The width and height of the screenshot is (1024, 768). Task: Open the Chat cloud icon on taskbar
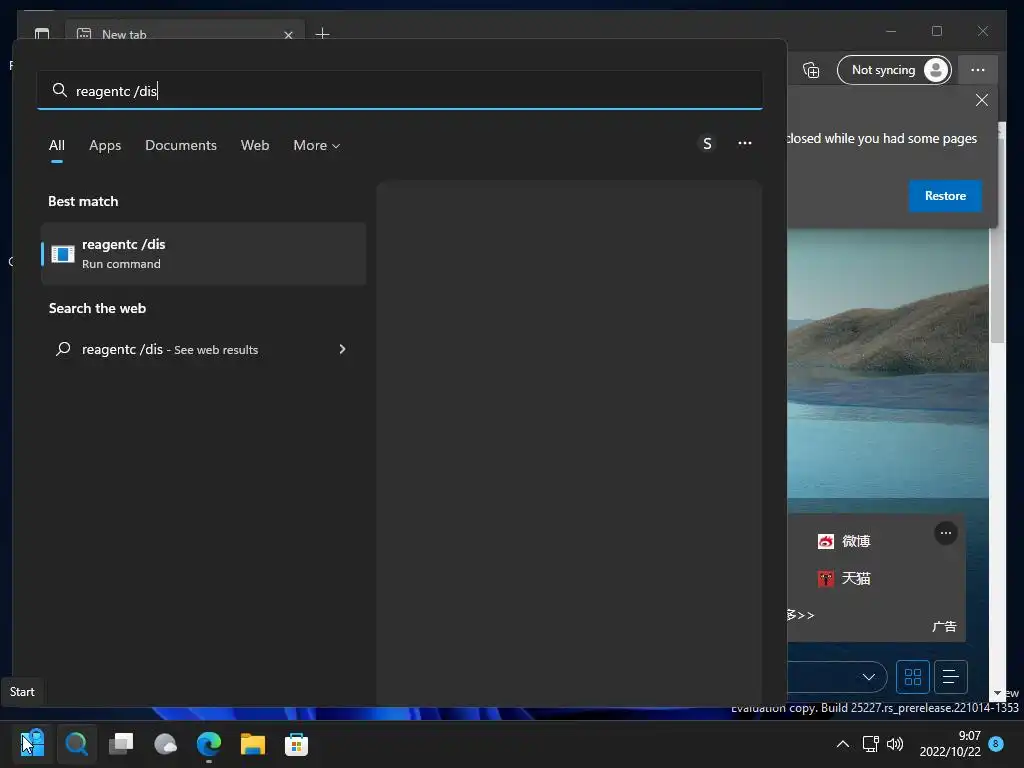165,744
